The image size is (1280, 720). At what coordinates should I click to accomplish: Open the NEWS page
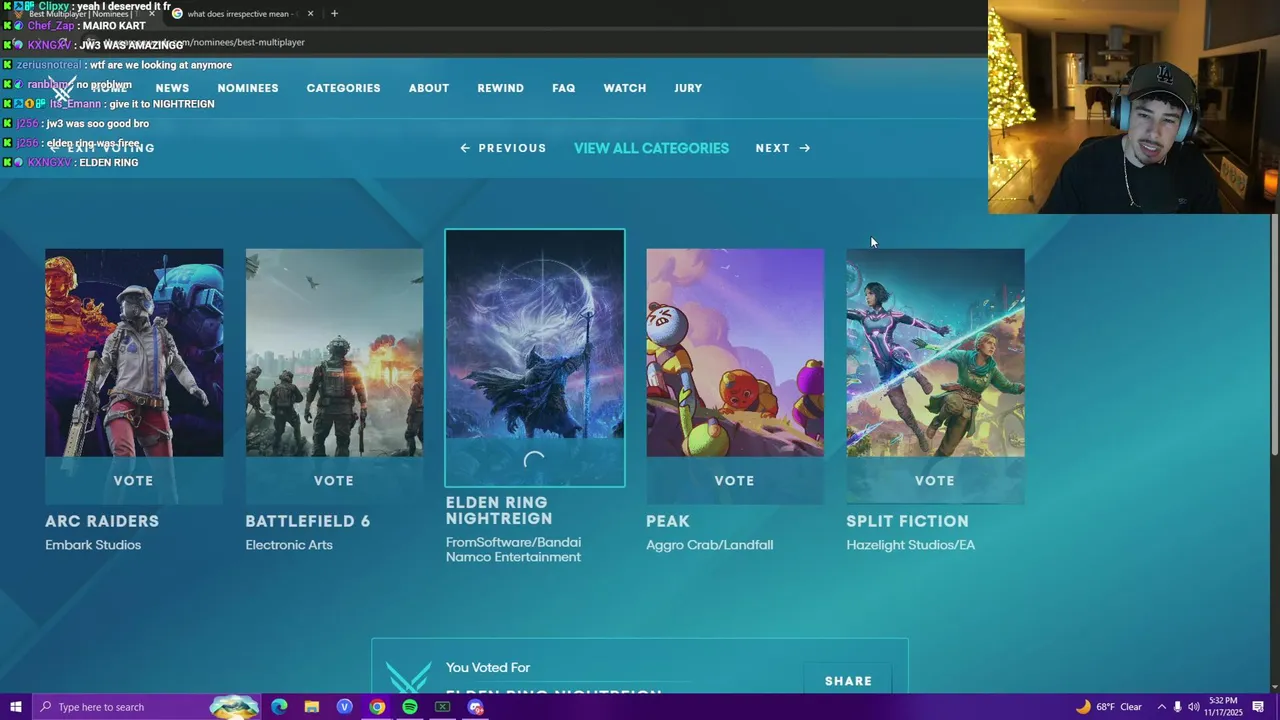point(172,88)
